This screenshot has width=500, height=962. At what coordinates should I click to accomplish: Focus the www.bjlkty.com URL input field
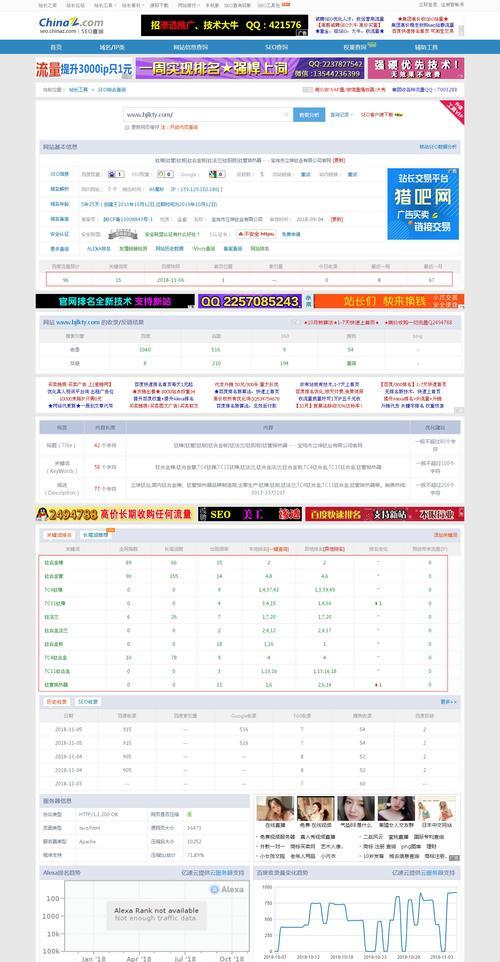point(207,115)
